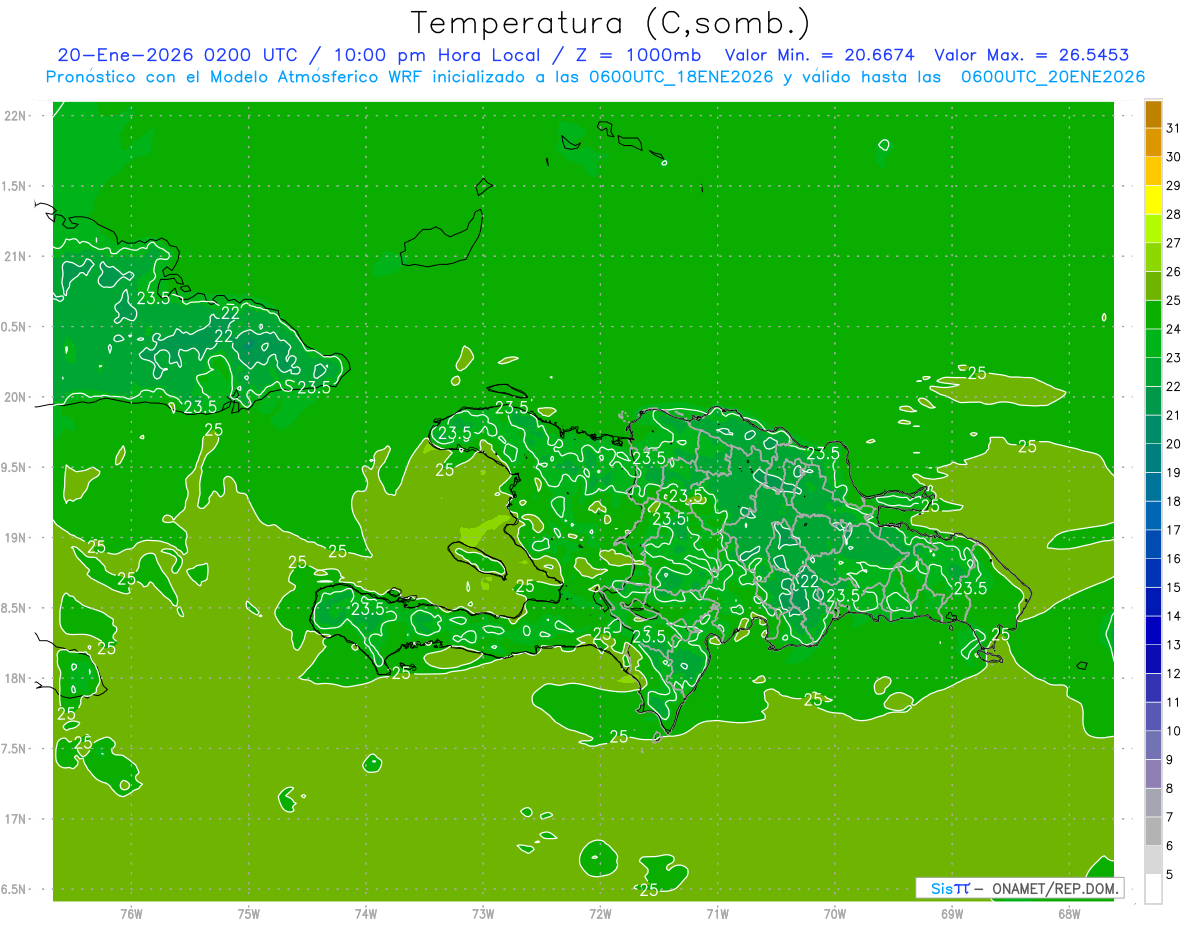Select the date '20-Ene-2026 0200 UTC'

(x=177, y=55)
